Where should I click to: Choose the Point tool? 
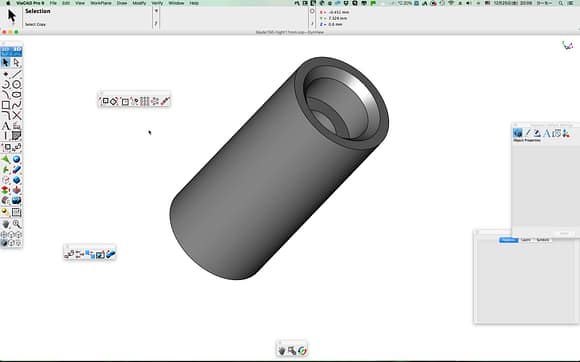click(x=6, y=74)
